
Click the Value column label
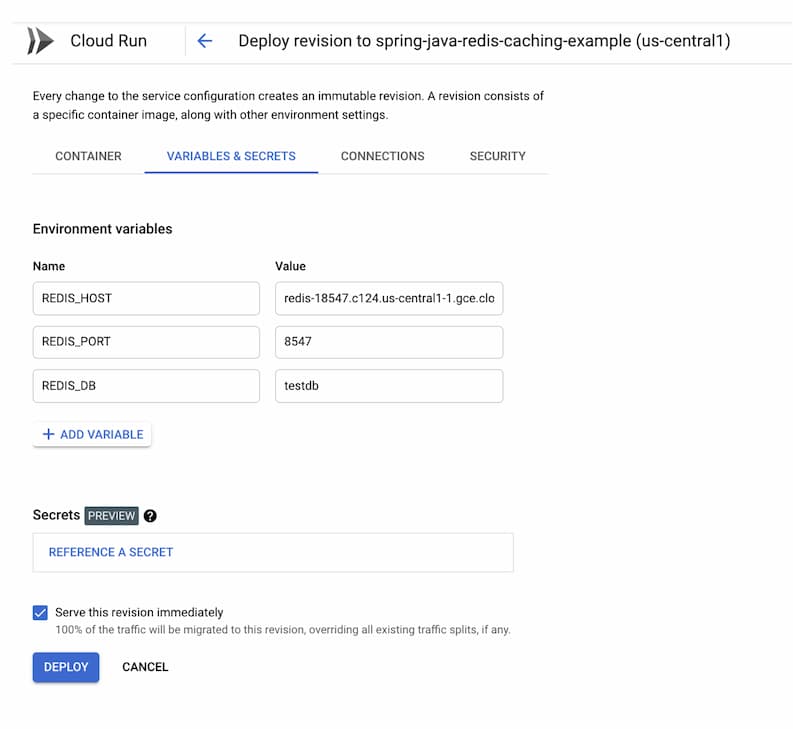tap(290, 266)
